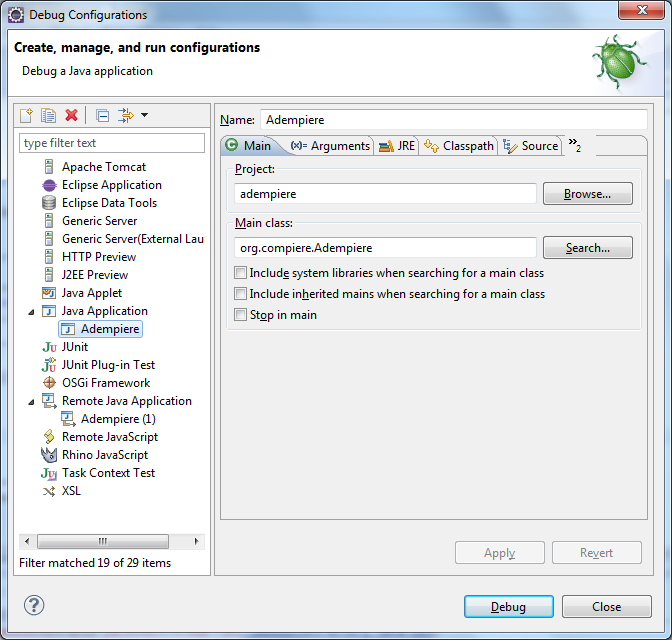Collapse the Remote Java Application tree node
Image resolution: width=672 pixels, height=640 pixels.
31,402
